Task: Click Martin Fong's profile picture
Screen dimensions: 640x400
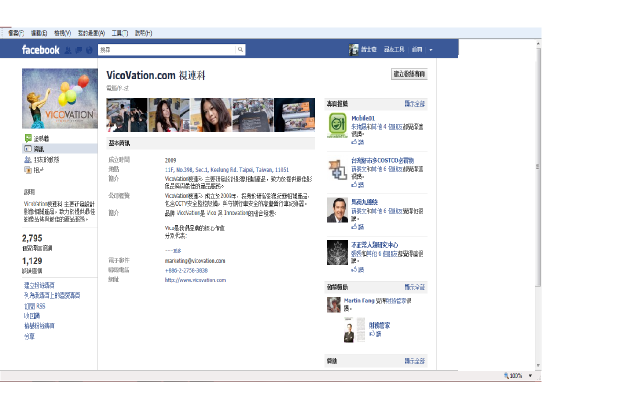Action: click(x=333, y=305)
